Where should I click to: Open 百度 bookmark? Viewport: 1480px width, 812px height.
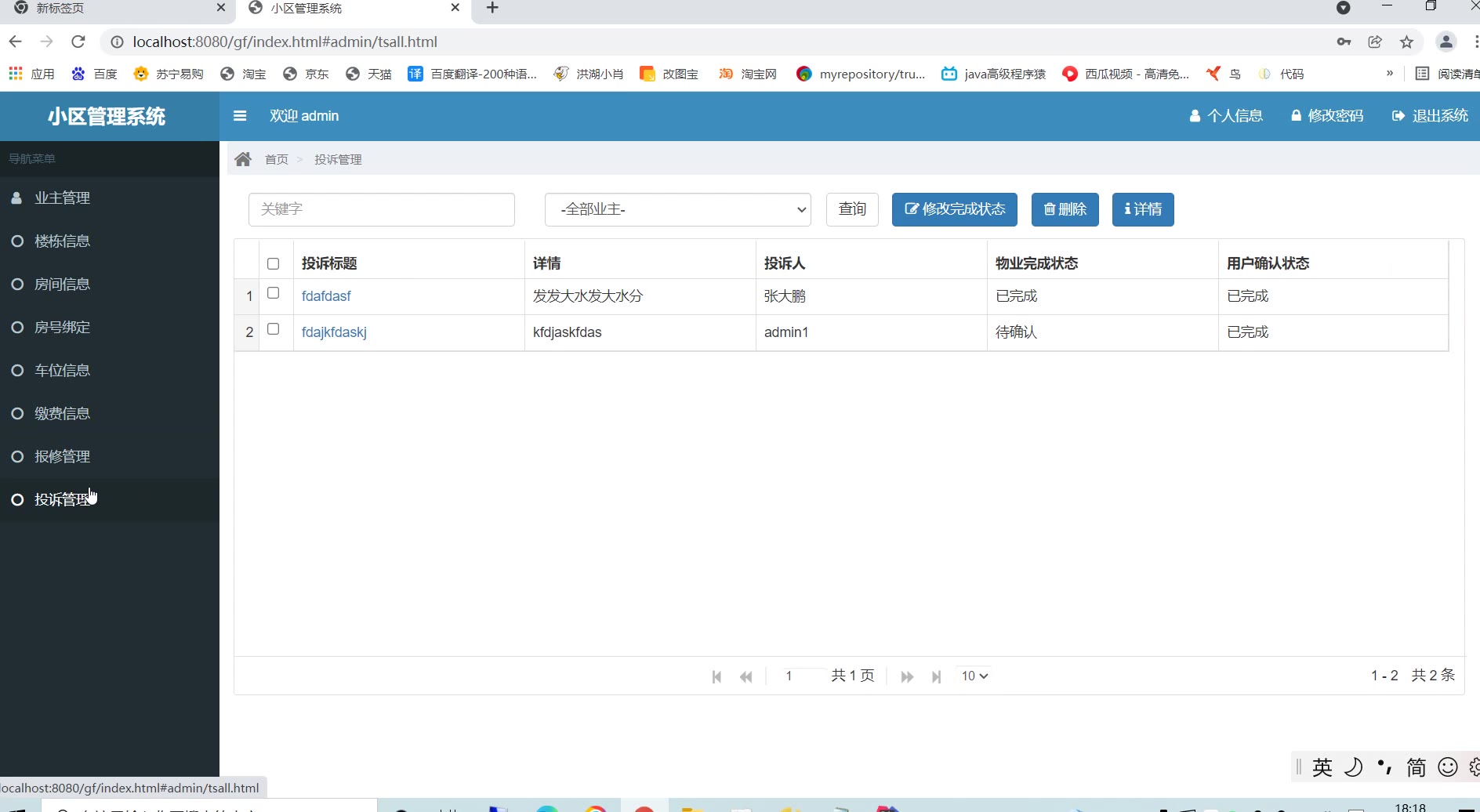coord(94,74)
